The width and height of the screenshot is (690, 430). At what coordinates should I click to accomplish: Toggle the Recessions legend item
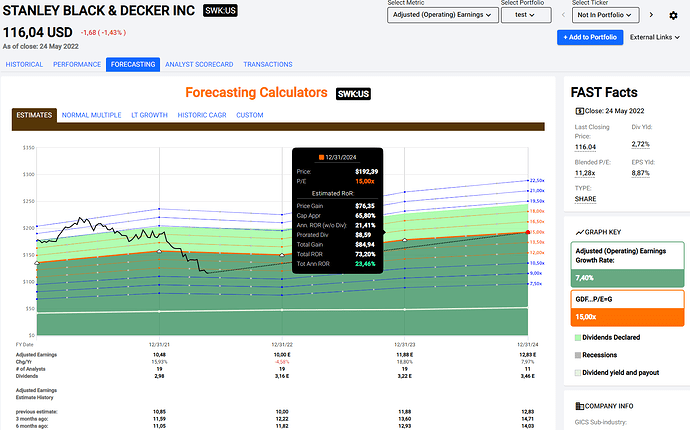[x=605, y=355]
